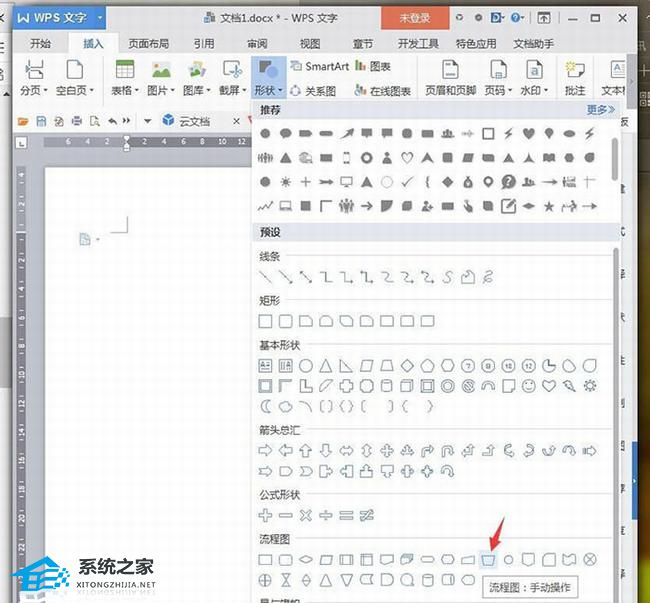Click the paste options icon in document
The image size is (650, 603).
pos(85,239)
